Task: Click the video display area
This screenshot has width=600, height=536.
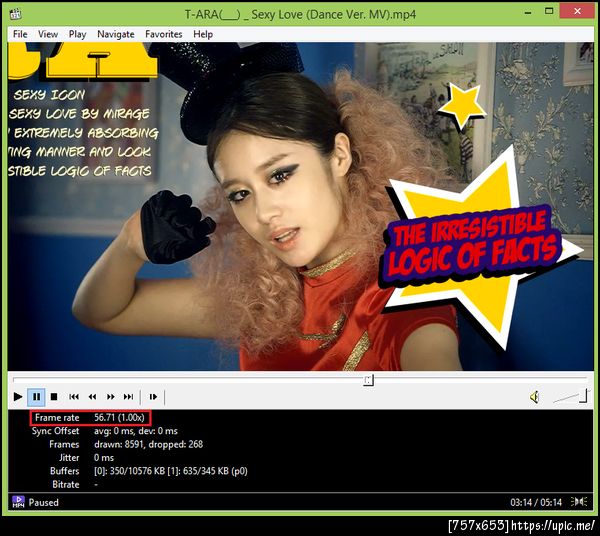Action: [300, 206]
